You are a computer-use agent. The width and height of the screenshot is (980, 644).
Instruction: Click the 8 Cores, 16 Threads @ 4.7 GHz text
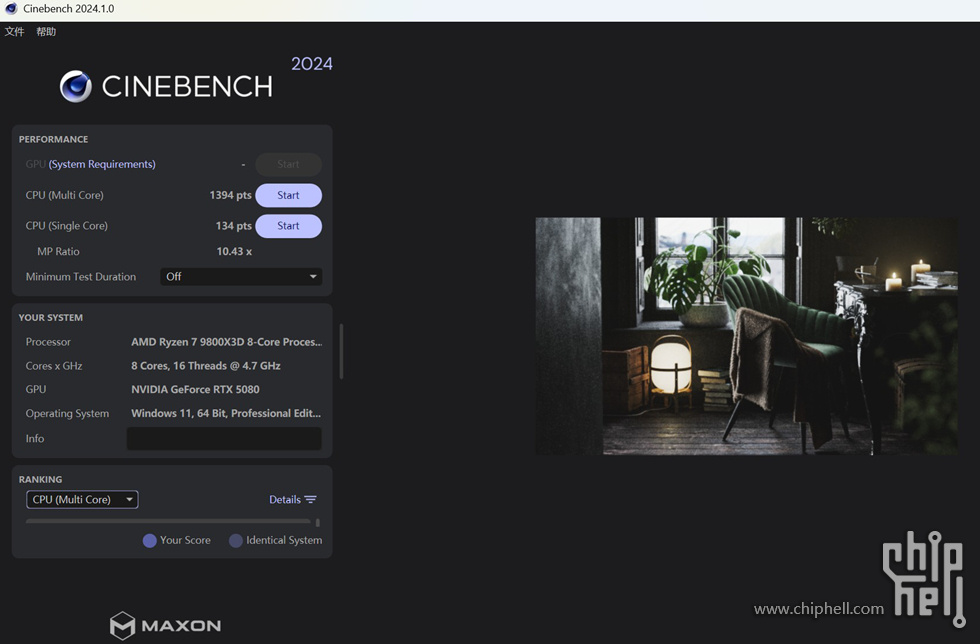click(206, 366)
